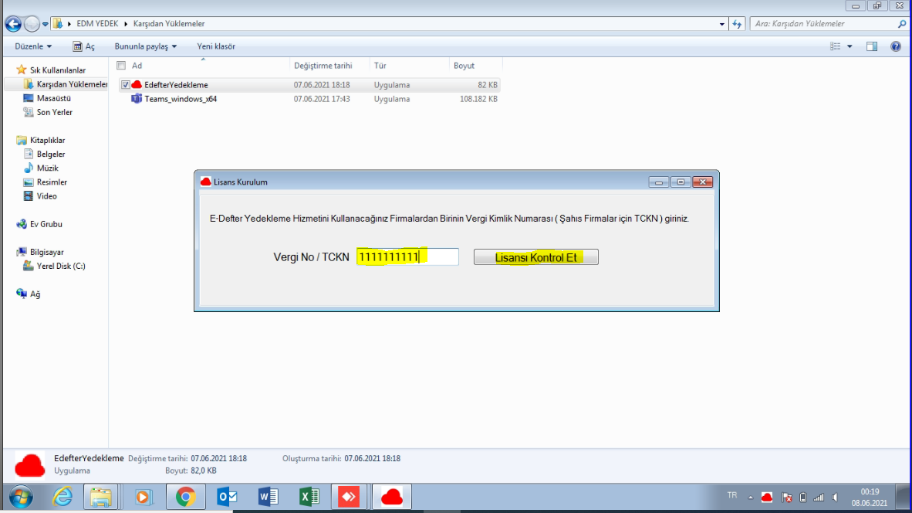
Task: Click the Aç toolbar item
Action: (84, 46)
